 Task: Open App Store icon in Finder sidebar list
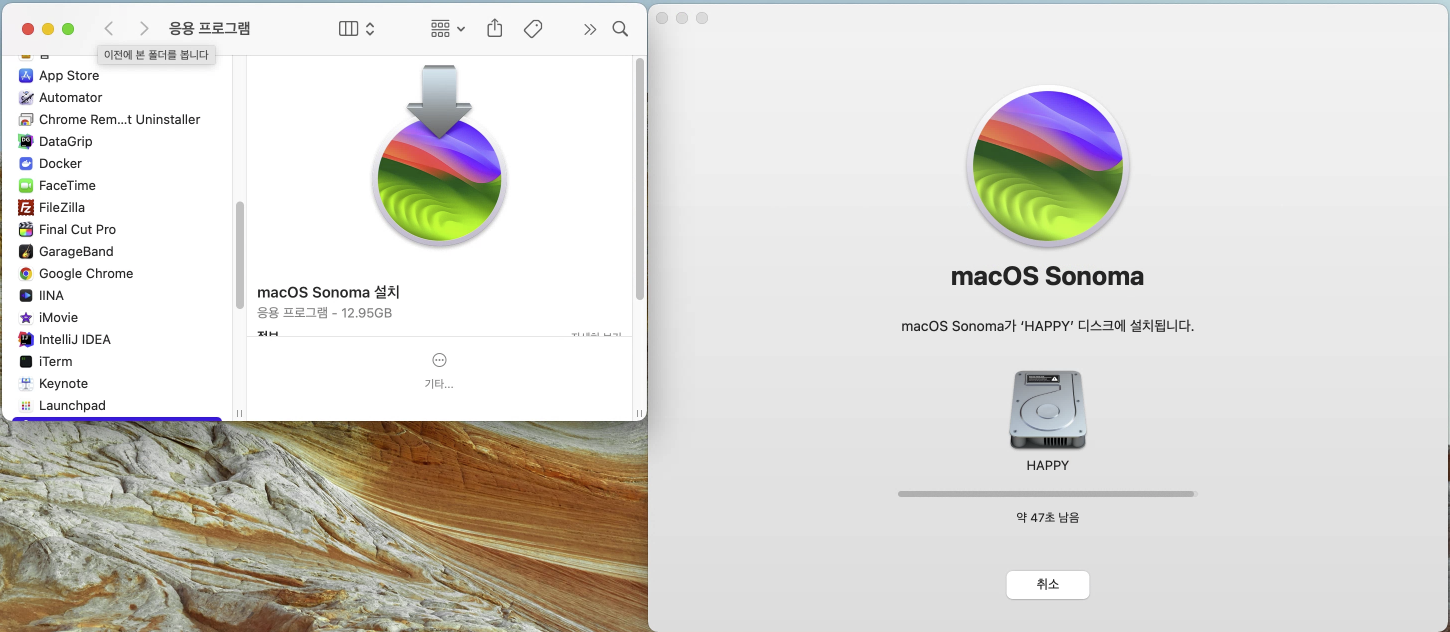point(26,75)
